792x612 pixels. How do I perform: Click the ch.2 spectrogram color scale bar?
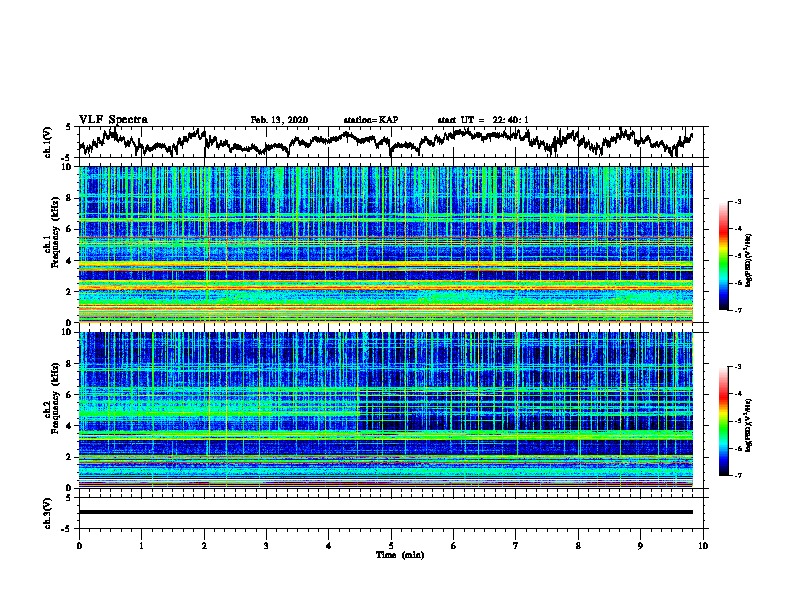(x=723, y=421)
